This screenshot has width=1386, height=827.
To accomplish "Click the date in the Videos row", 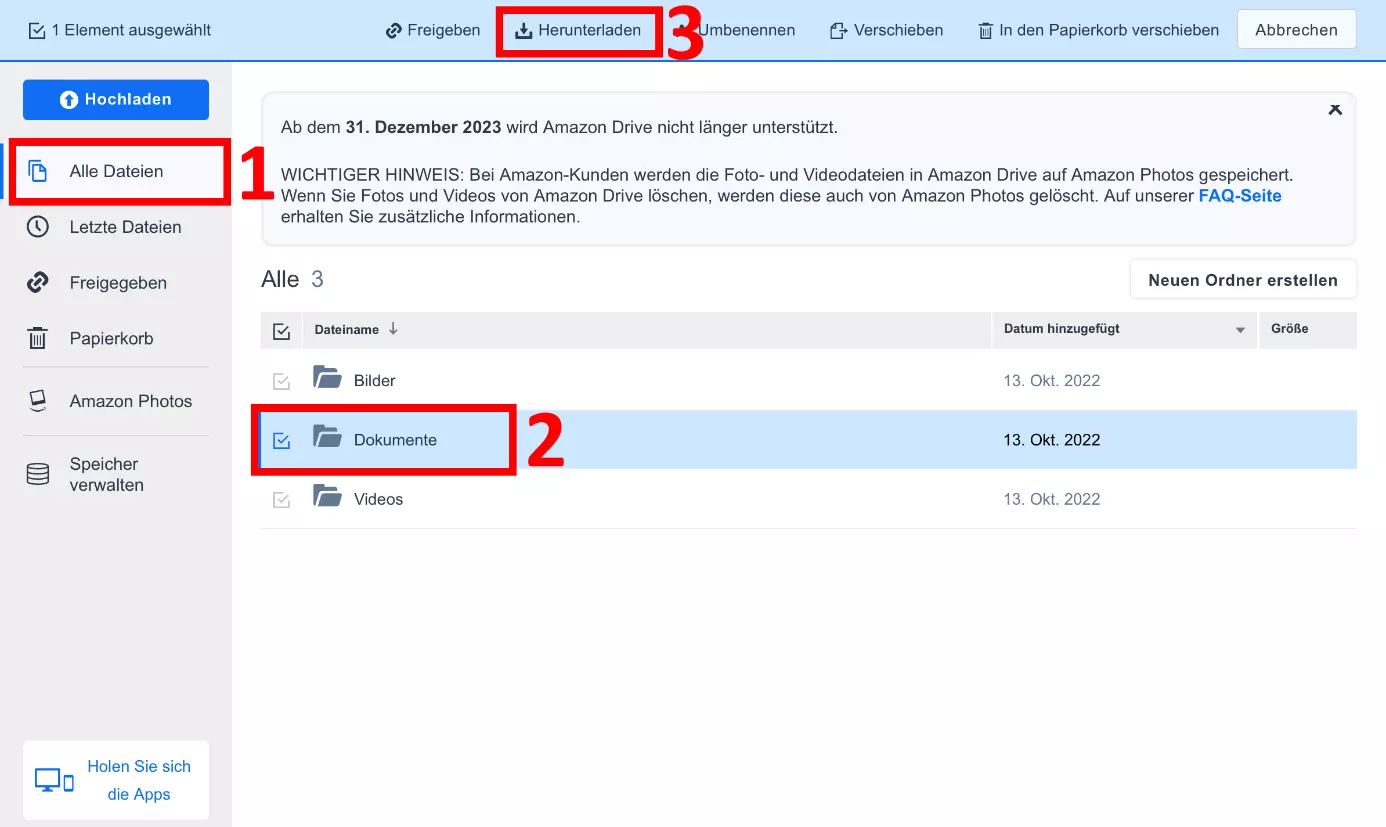I will (x=1052, y=499).
